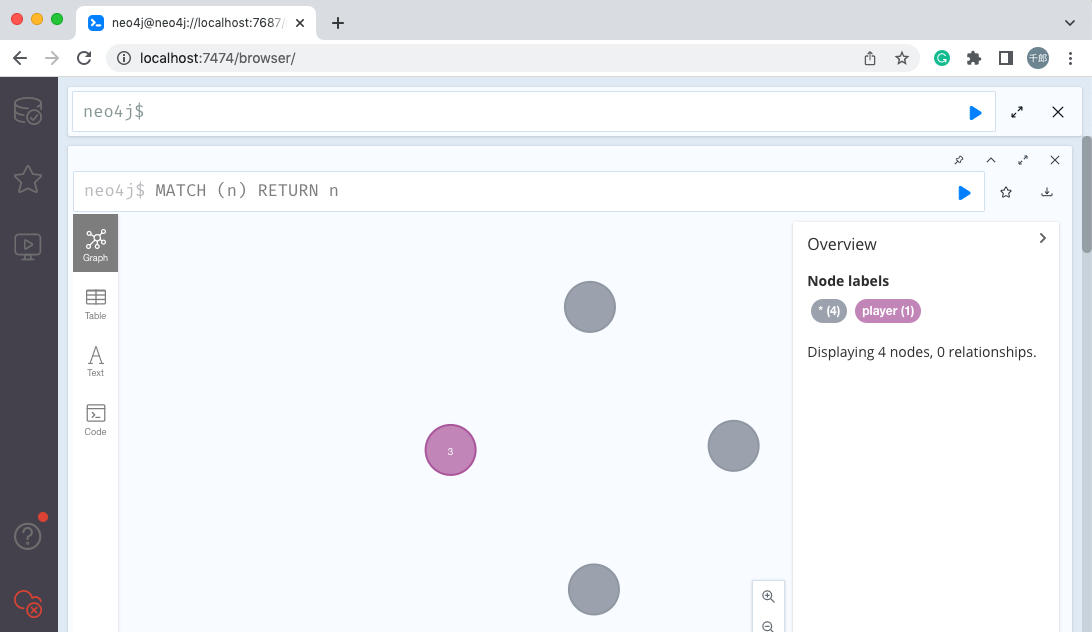Download the query result export icon
Screen dimensions: 1092x632
[x=1047, y=192]
